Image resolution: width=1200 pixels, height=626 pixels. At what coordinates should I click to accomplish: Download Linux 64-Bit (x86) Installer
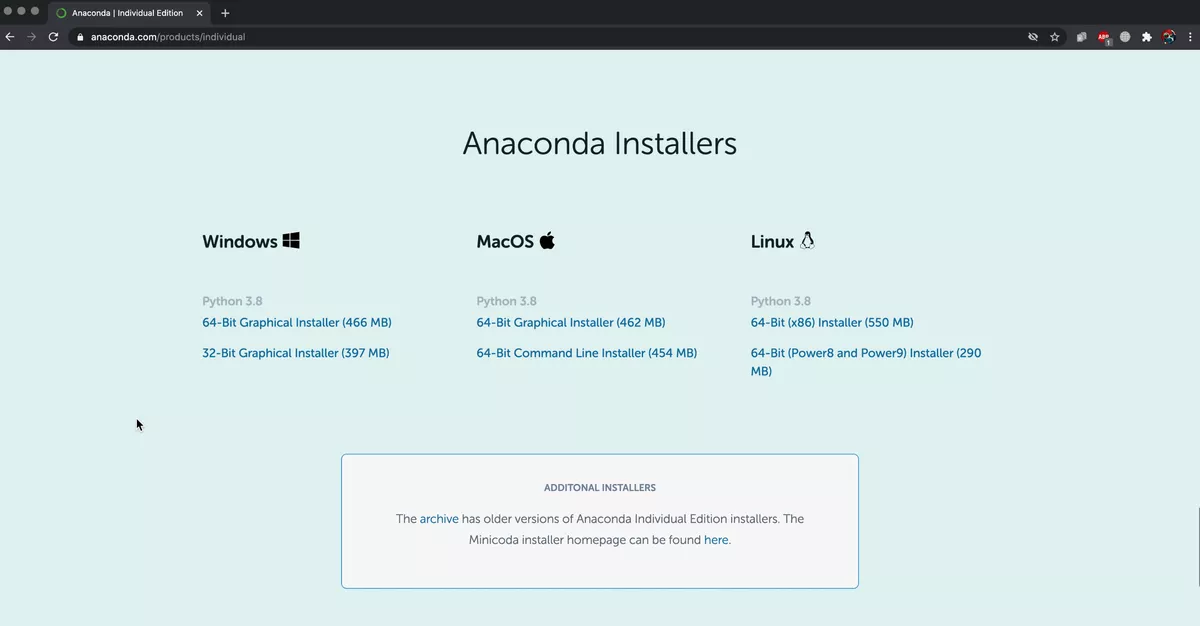coord(832,323)
